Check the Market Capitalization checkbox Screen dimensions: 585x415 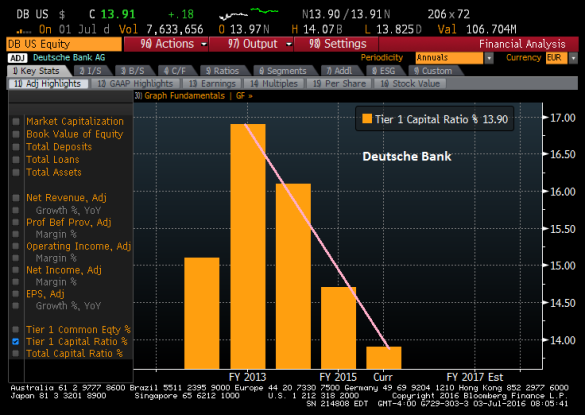[x=16, y=122]
